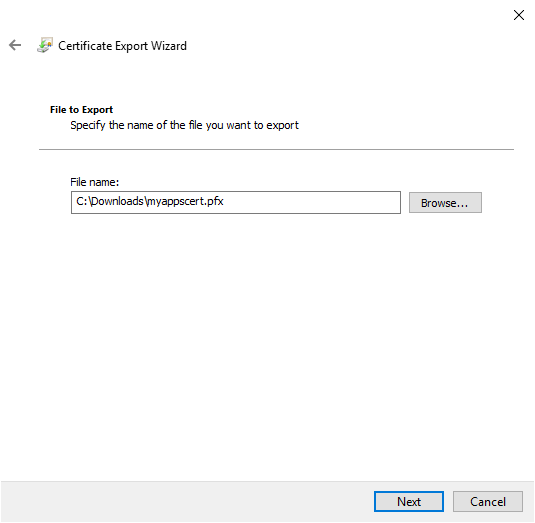Click the .pfx extension in the path
This screenshot has width=535, height=523.
214,201
